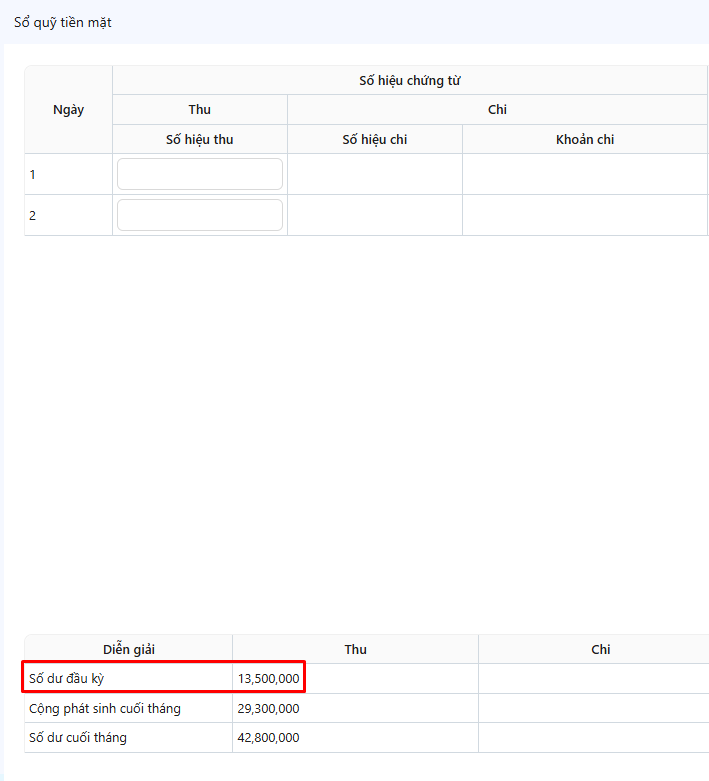Click the Số hiệu thu input for day 2

click(200, 215)
